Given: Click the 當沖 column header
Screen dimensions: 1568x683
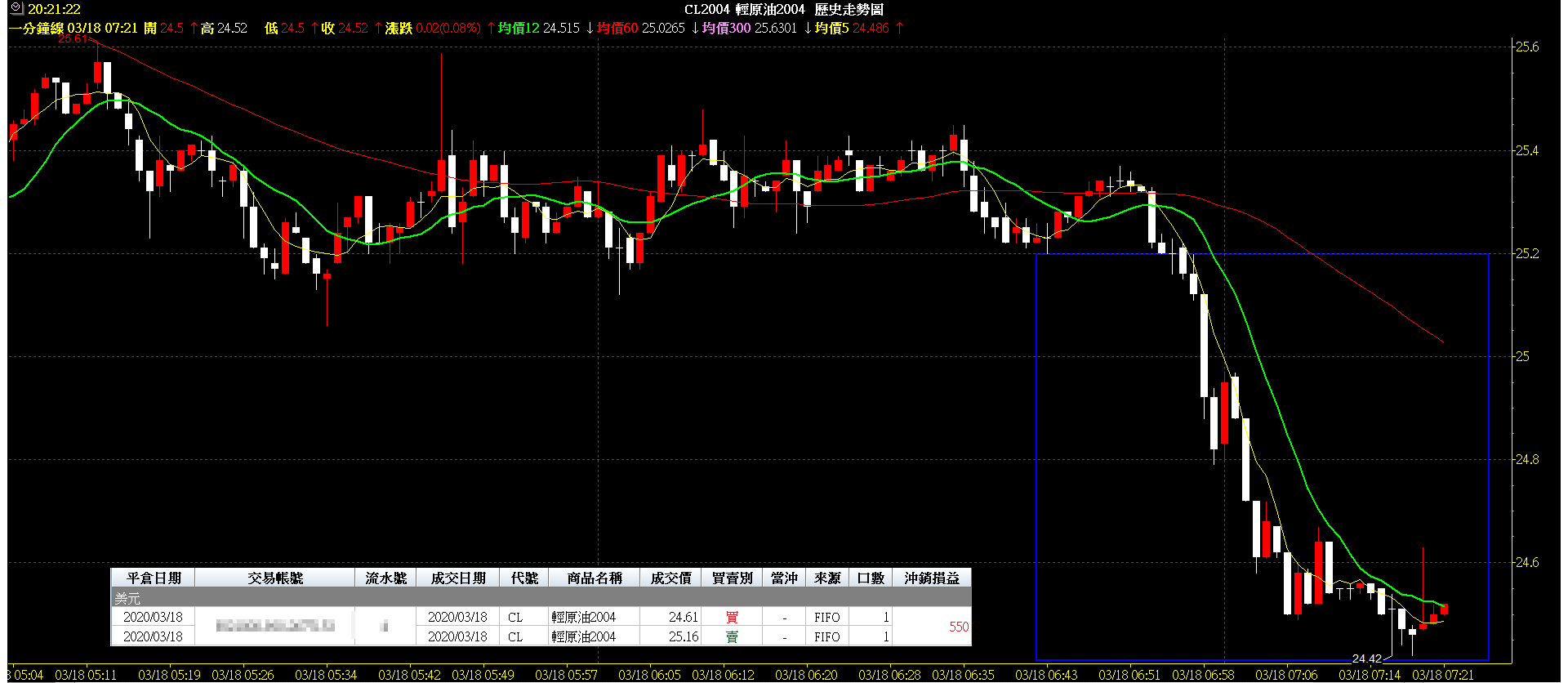Looking at the screenshot, I should coord(784,578).
